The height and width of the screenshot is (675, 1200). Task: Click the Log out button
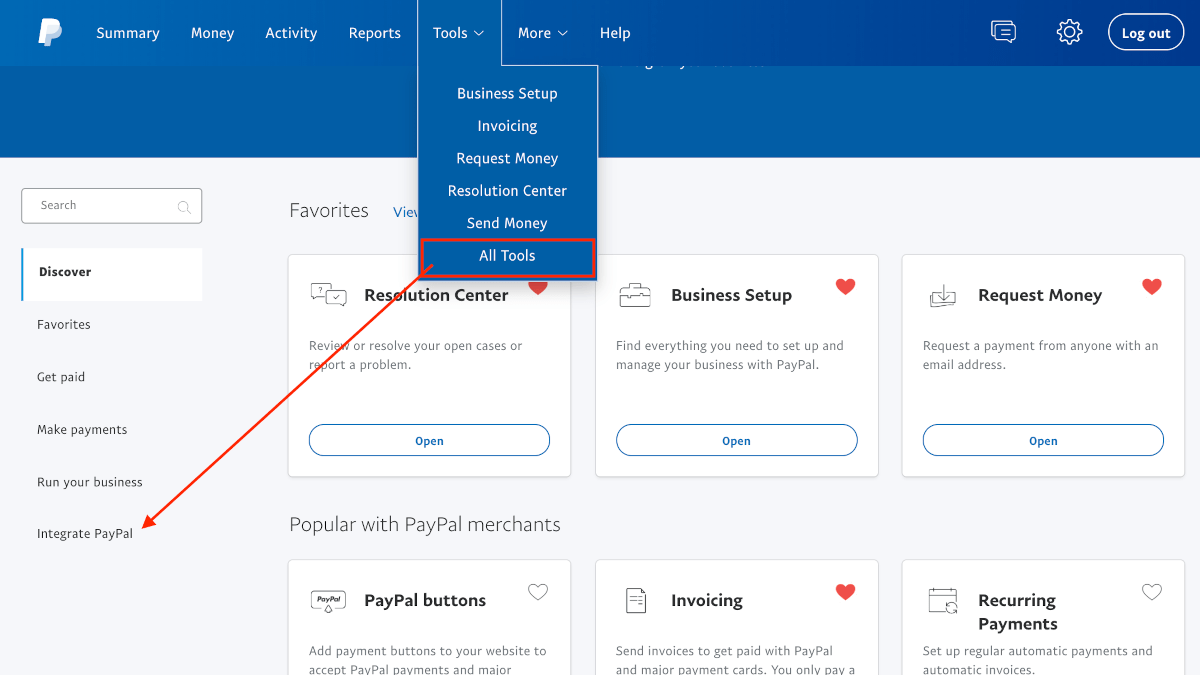[x=1146, y=33]
